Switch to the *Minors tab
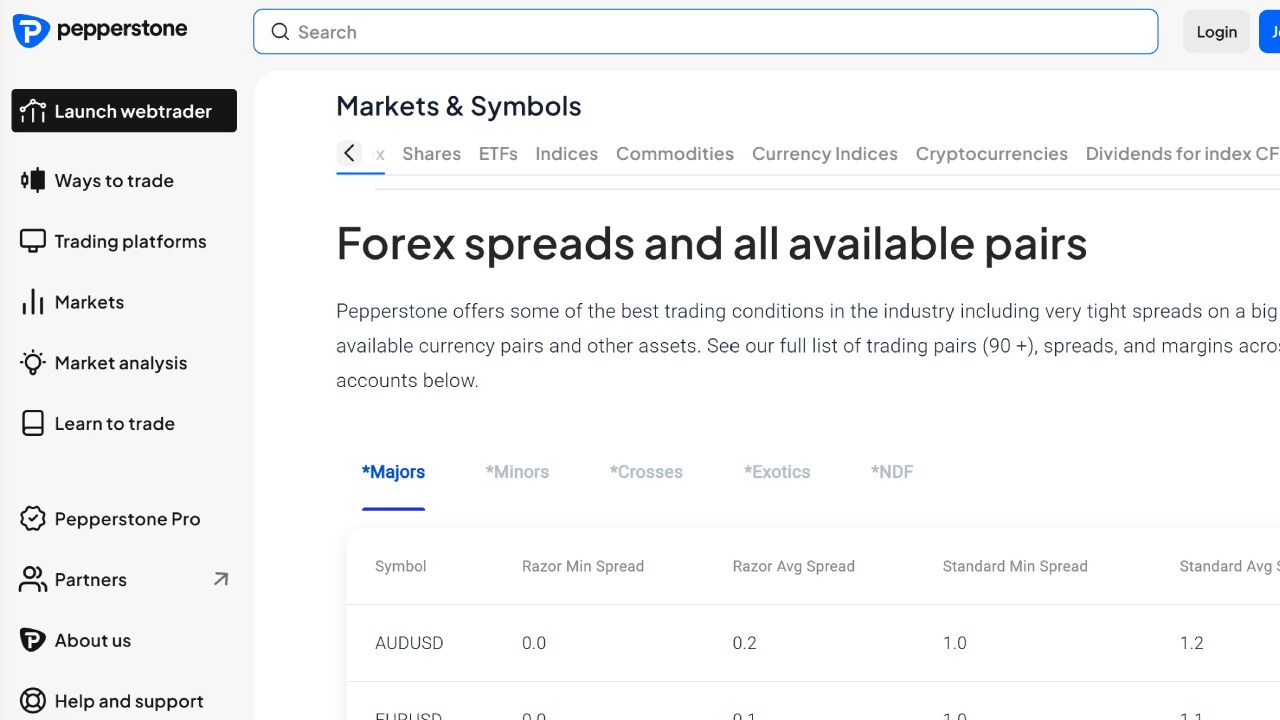Viewport: 1280px width, 720px height. (517, 472)
